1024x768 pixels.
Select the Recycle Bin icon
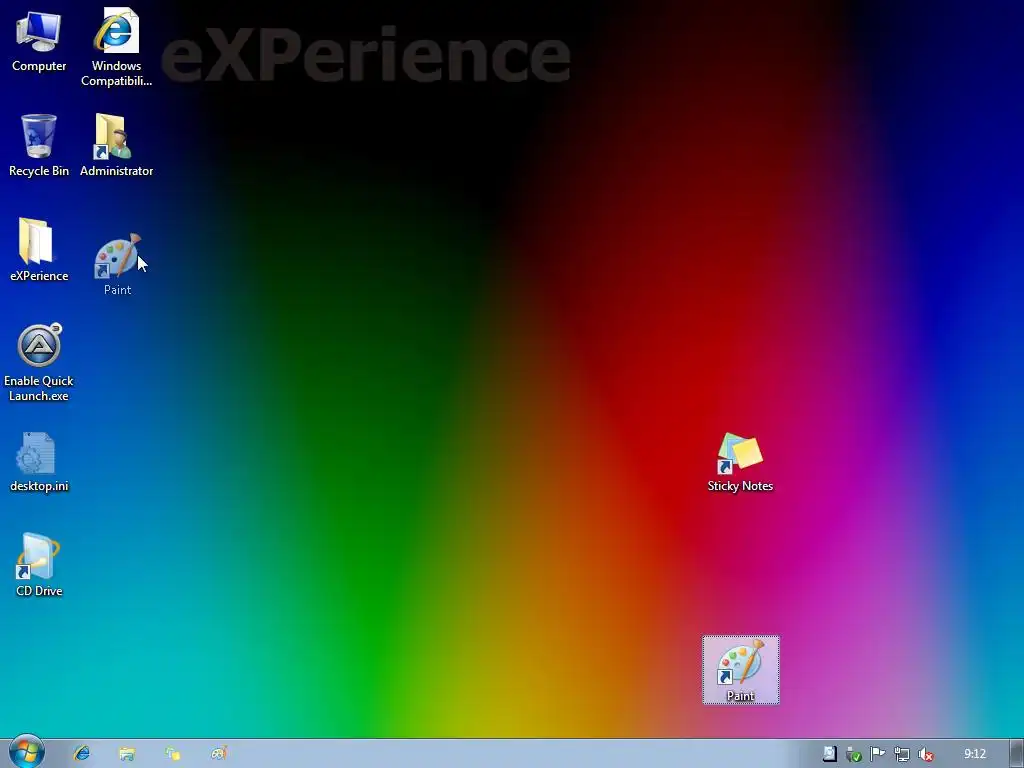tap(39, 145)
